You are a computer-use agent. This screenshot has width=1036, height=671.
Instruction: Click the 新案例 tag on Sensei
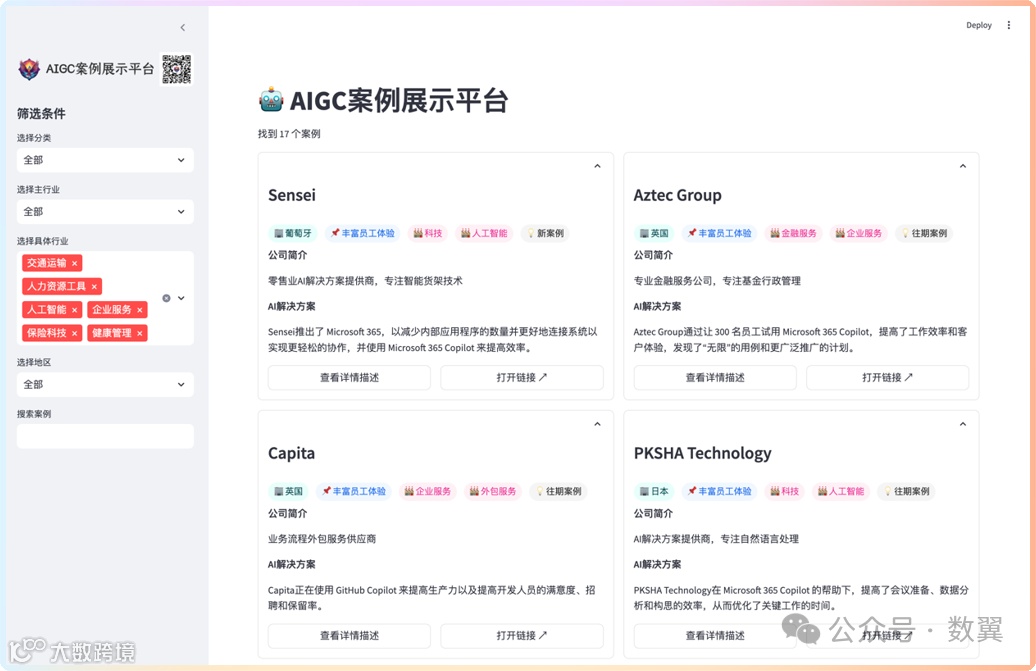546,233
